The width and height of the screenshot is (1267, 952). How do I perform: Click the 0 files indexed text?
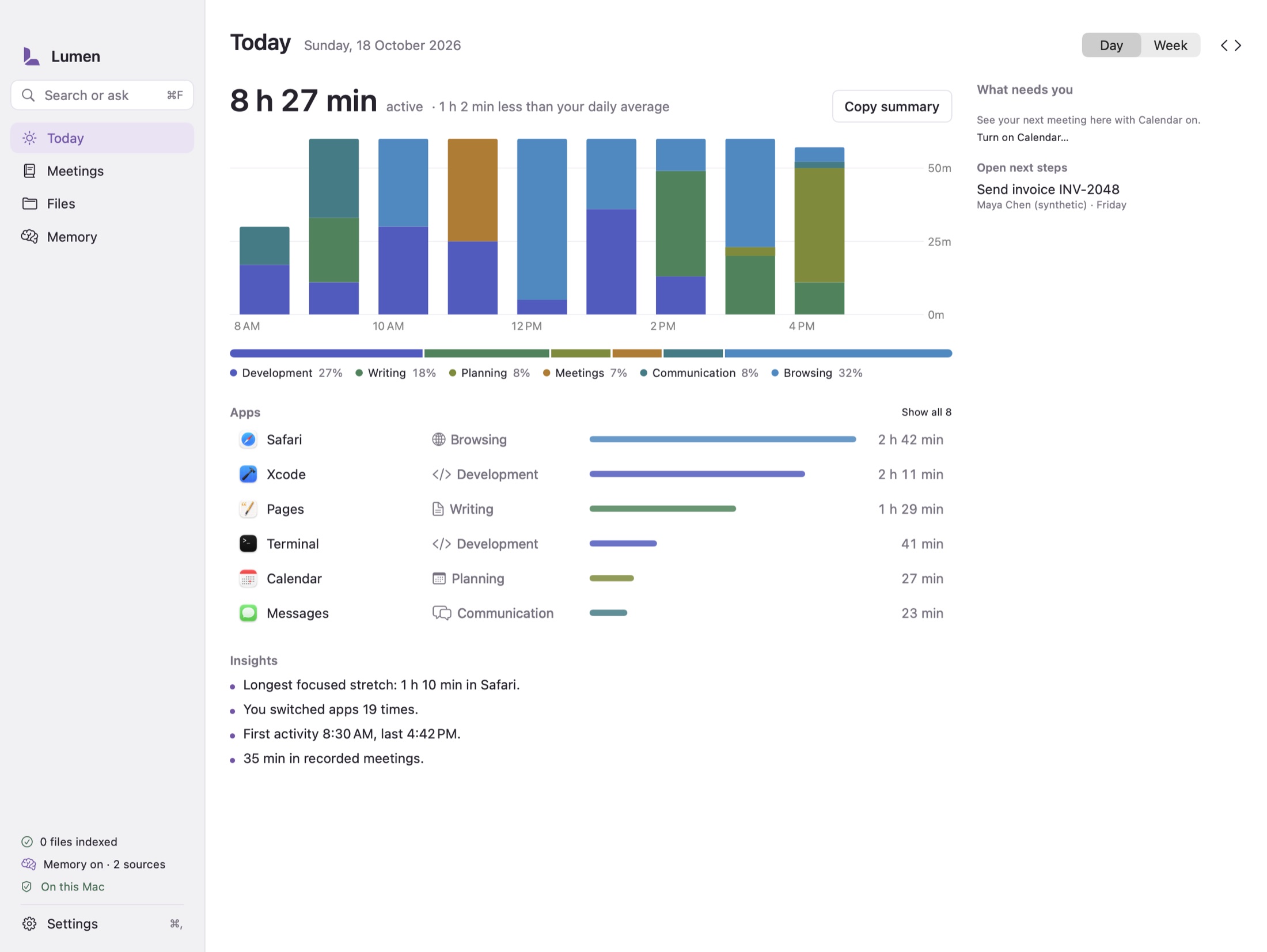(78, 841)
